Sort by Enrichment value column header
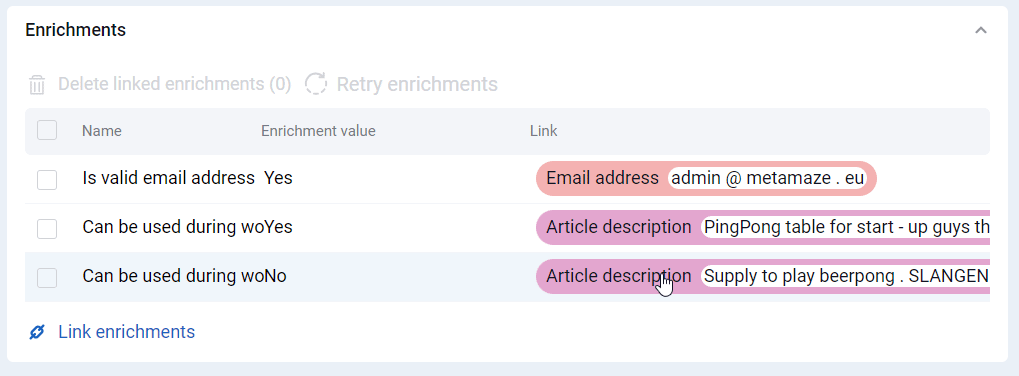 coord(318,131)
